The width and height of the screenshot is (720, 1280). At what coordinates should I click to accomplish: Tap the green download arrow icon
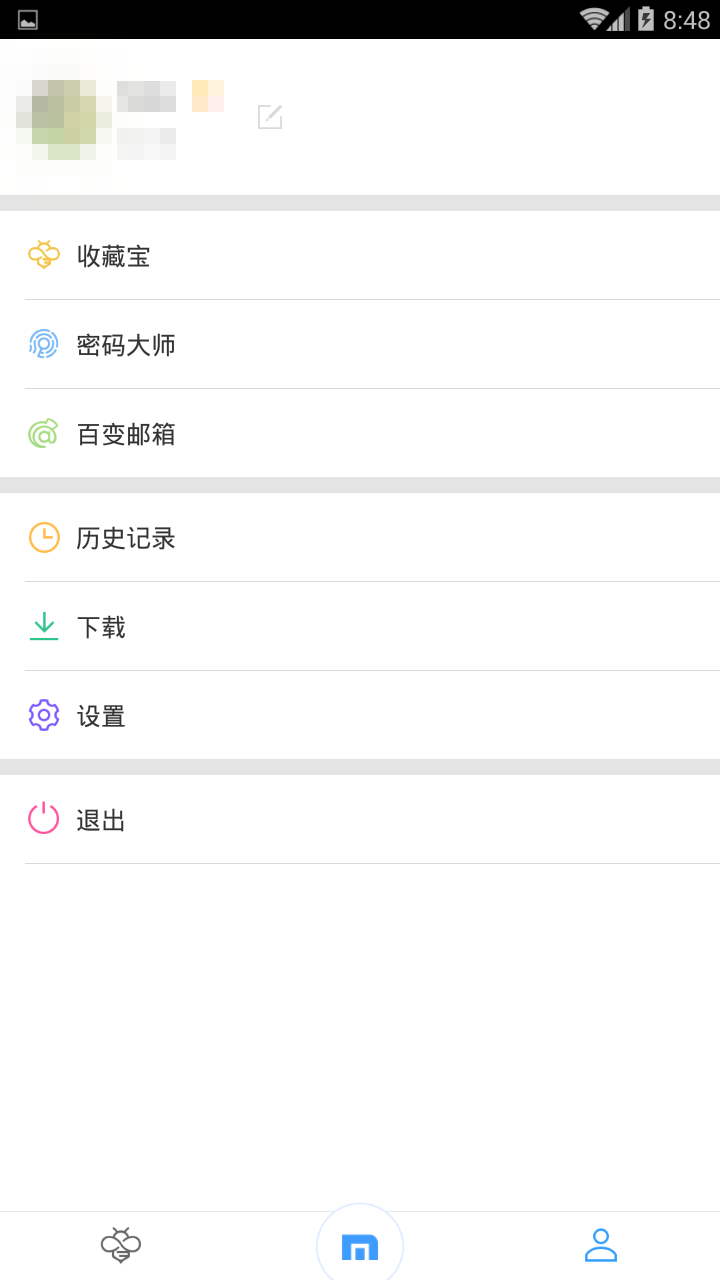click(44, 626)
